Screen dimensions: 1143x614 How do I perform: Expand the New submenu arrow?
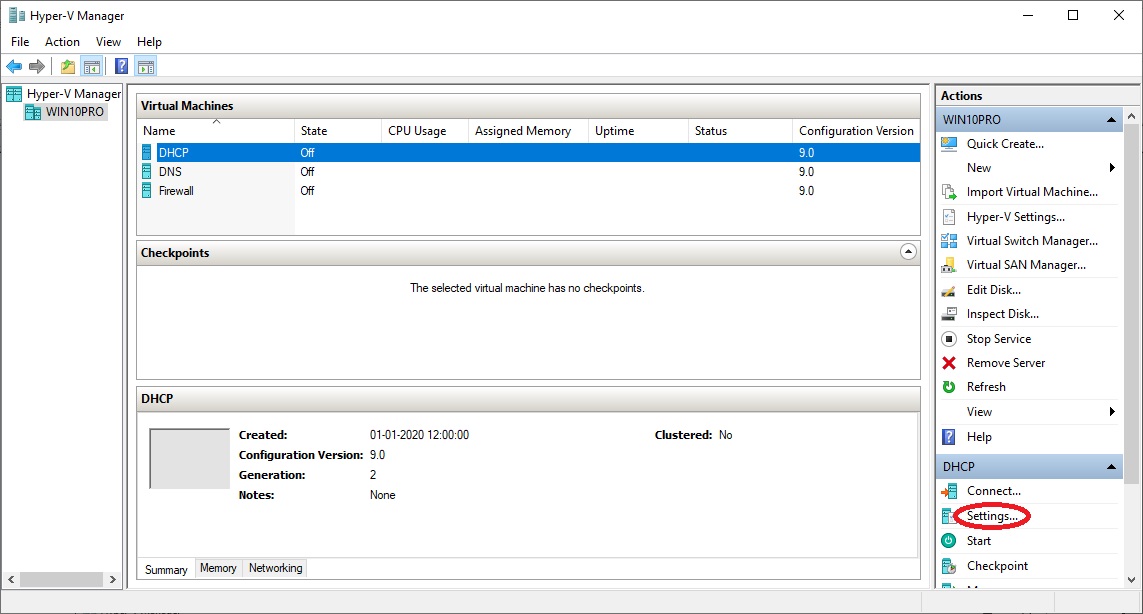(1112, 168)
